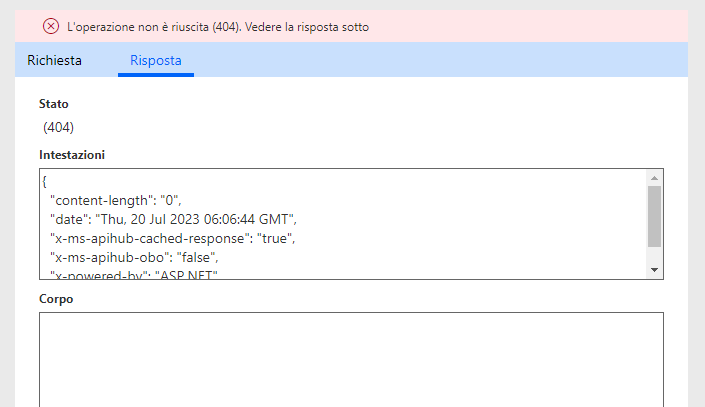Click the date header line

pos(174,219)
